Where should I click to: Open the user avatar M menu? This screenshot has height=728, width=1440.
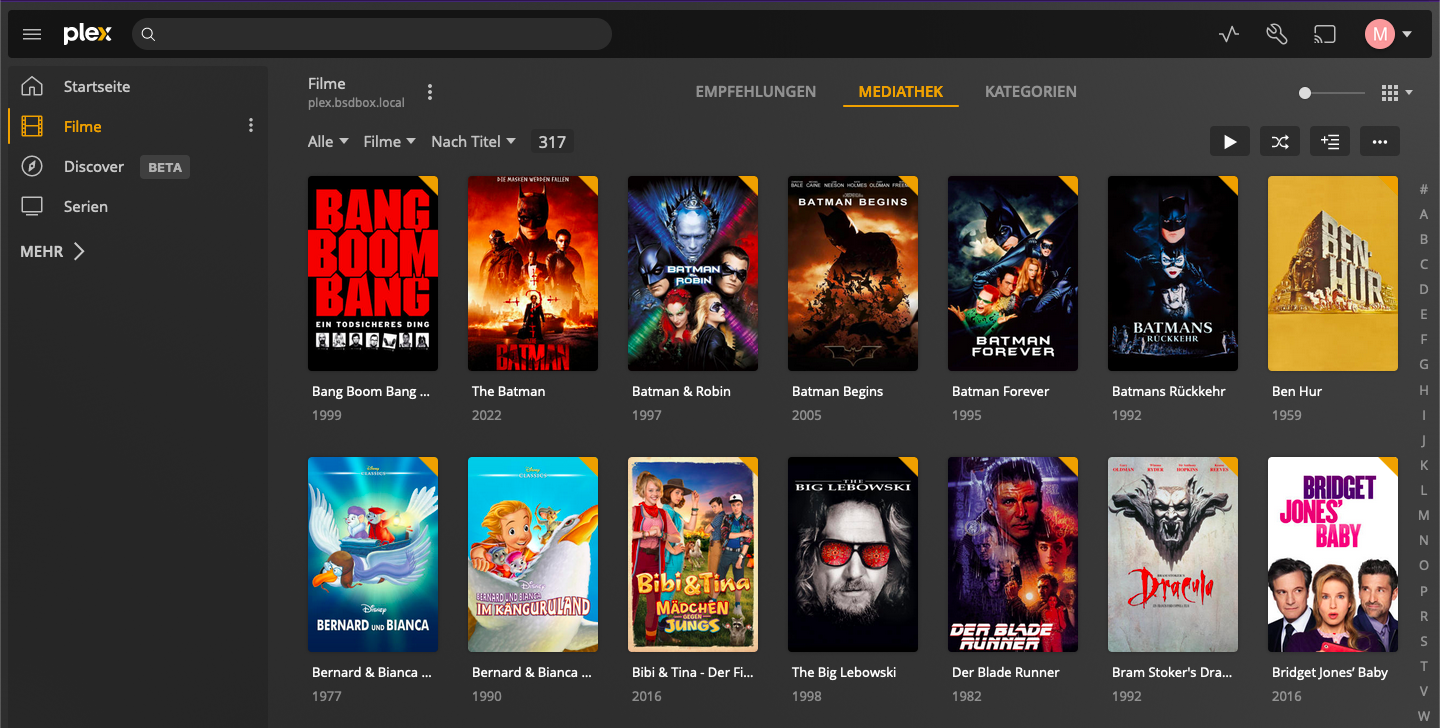click(1380, 34)
